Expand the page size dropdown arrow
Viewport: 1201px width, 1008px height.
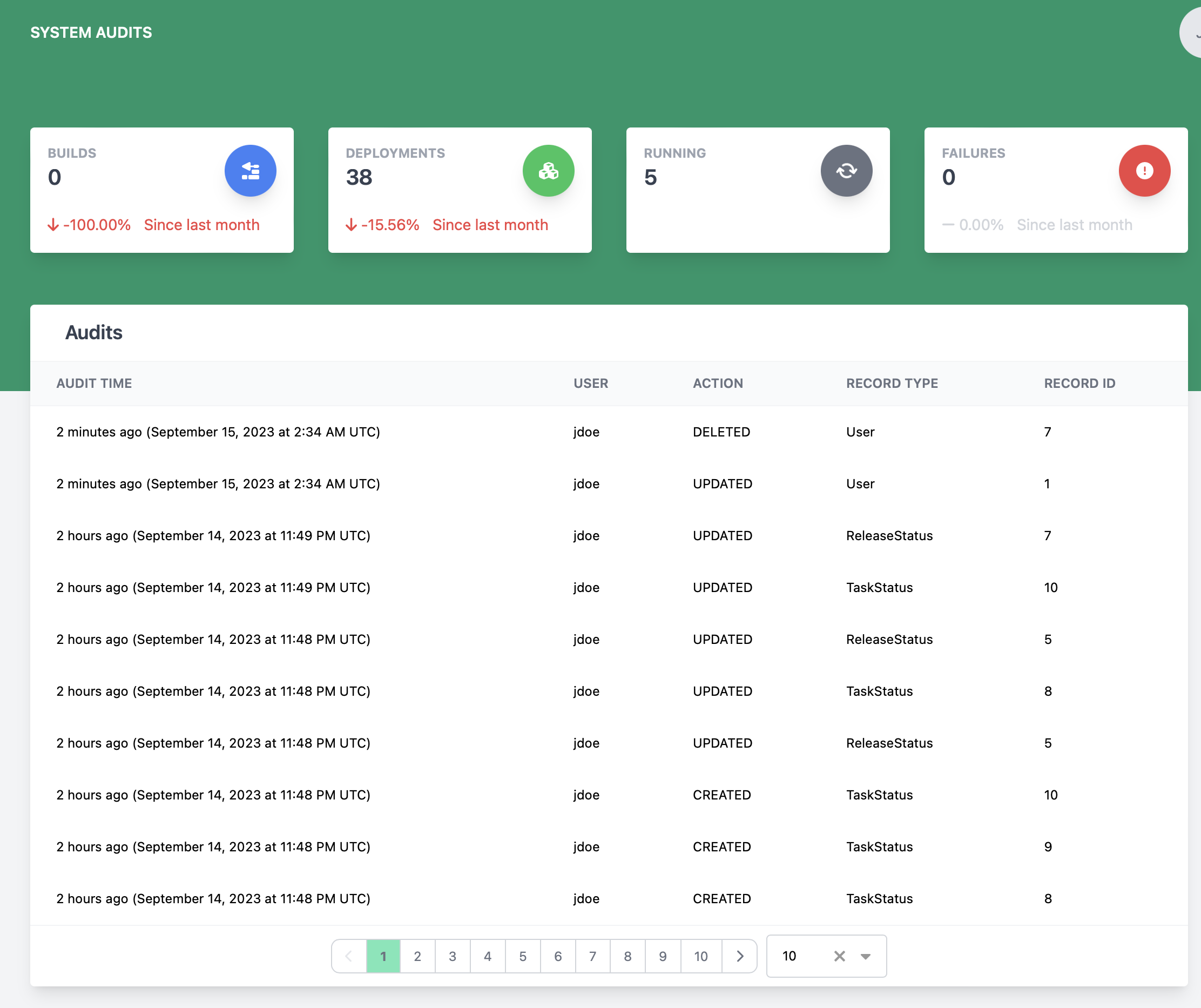[865, 956]
